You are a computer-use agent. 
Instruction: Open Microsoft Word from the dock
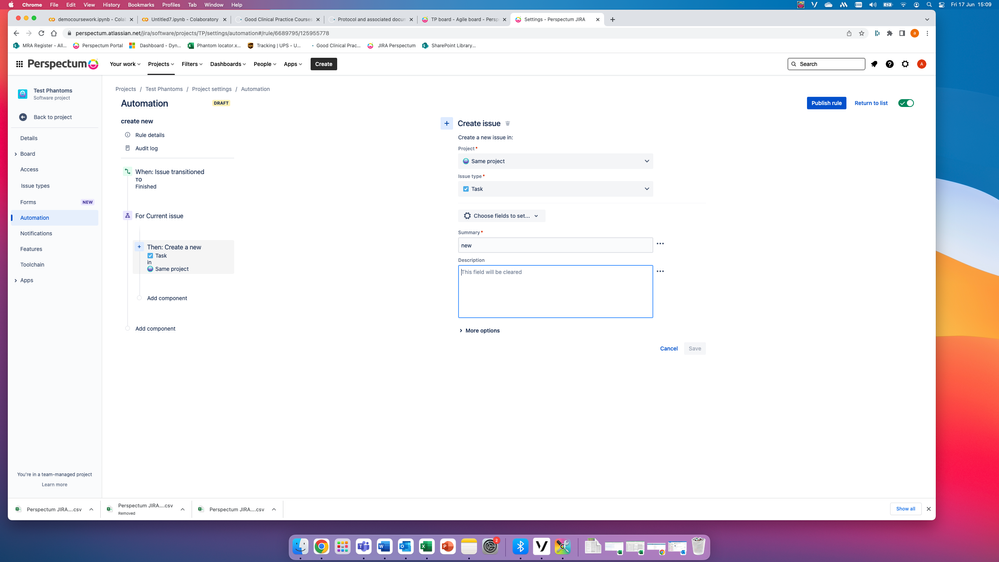tap(384, 546)
